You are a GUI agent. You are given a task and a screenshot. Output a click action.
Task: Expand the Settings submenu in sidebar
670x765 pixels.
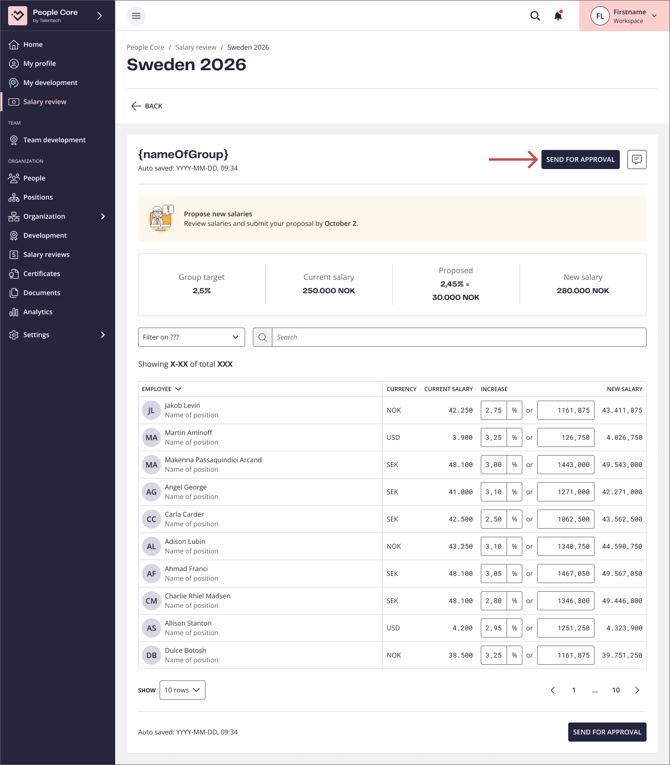[x=102, y=335]
